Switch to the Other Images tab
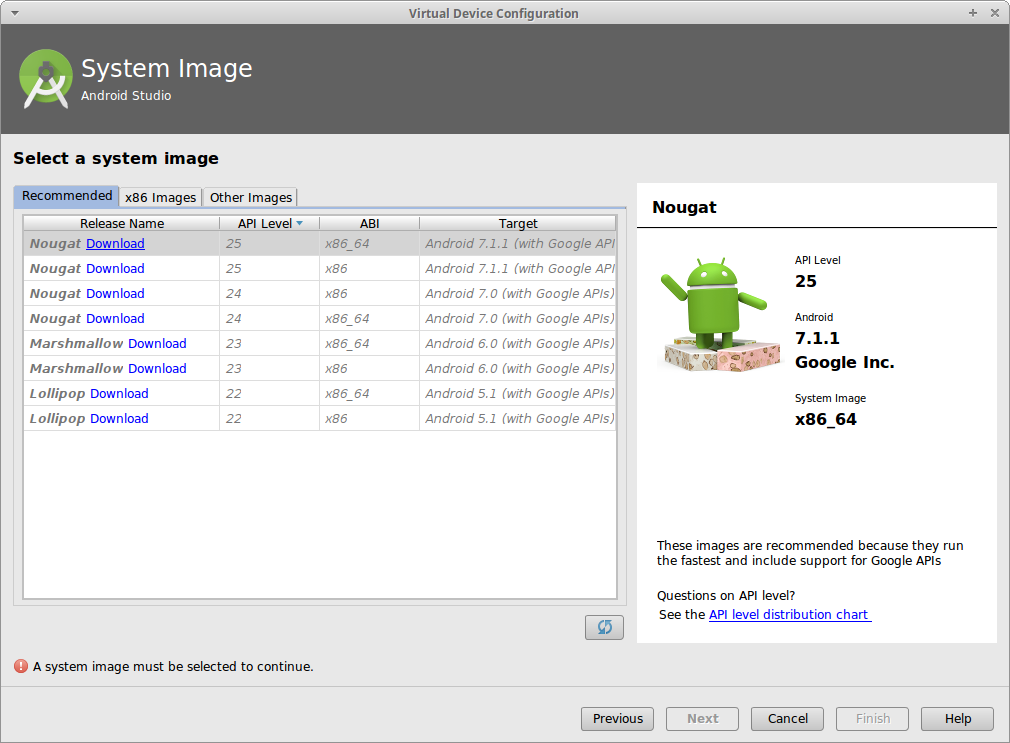This screenshot has height=743, width=1010. (251, 197)
